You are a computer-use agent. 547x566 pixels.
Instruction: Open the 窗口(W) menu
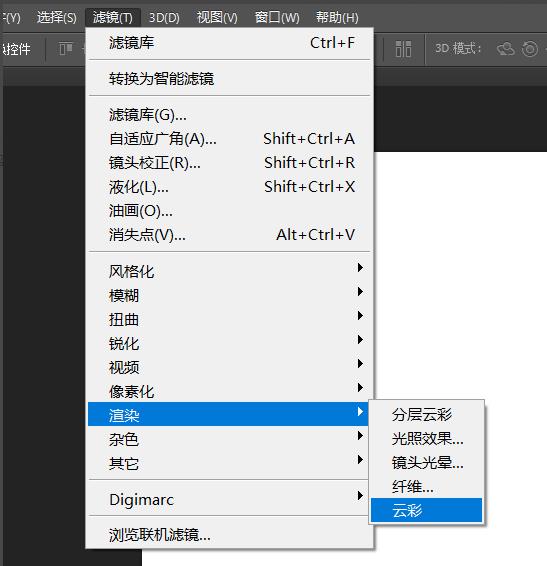click(x=277, y=17)
